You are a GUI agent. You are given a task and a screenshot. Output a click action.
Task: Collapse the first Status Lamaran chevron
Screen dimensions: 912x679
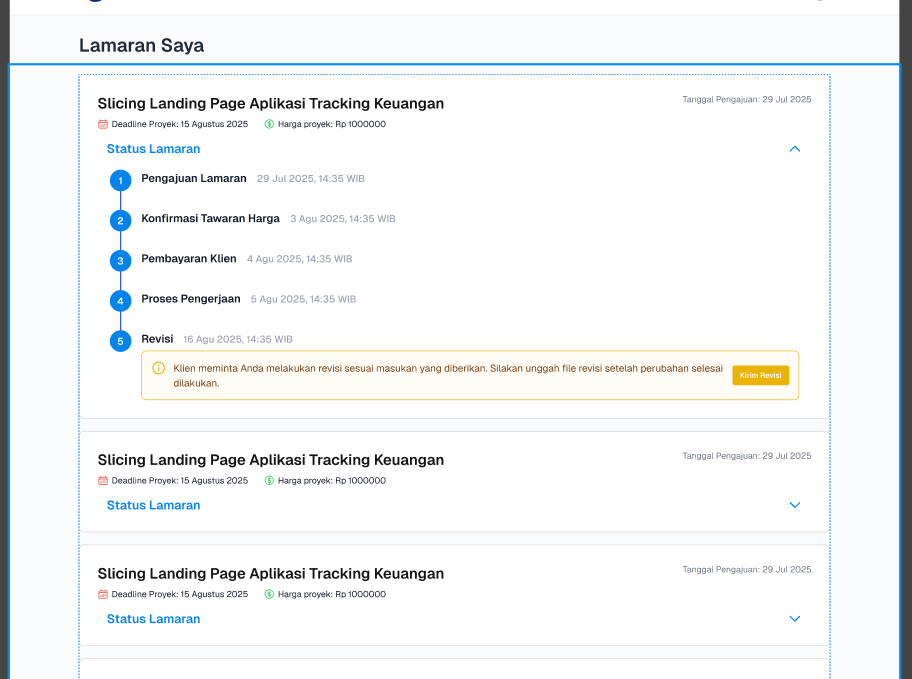[x=795, y=149]
